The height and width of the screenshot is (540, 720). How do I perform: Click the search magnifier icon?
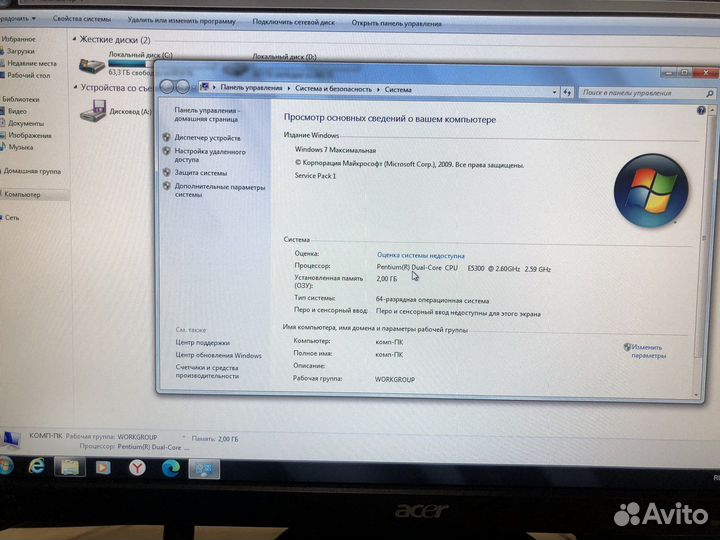pyautogui.click(x=709, y=93)
